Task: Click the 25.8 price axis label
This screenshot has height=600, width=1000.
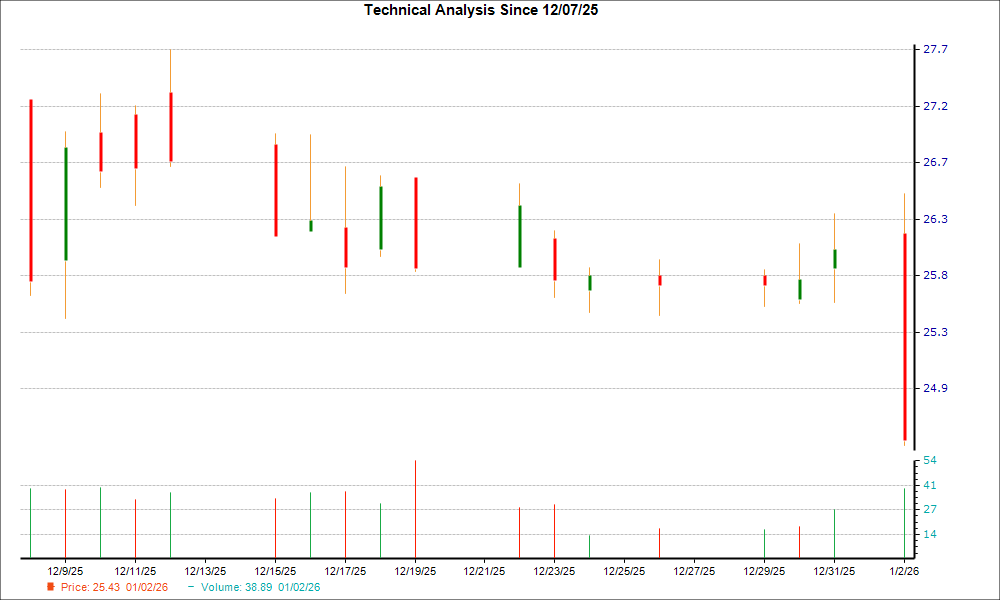Action: 936,275
